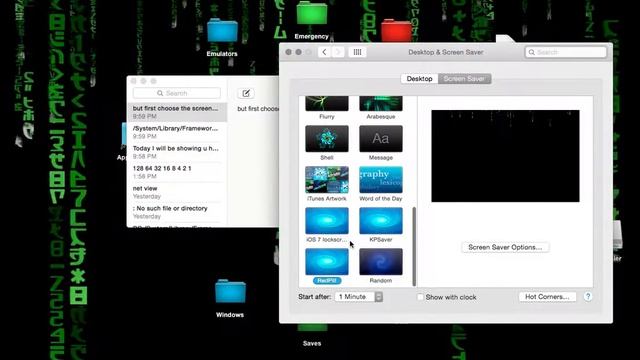640x360 pixels.
Task: Choose the Random screen saver
Action: click(x=380, y=262)
